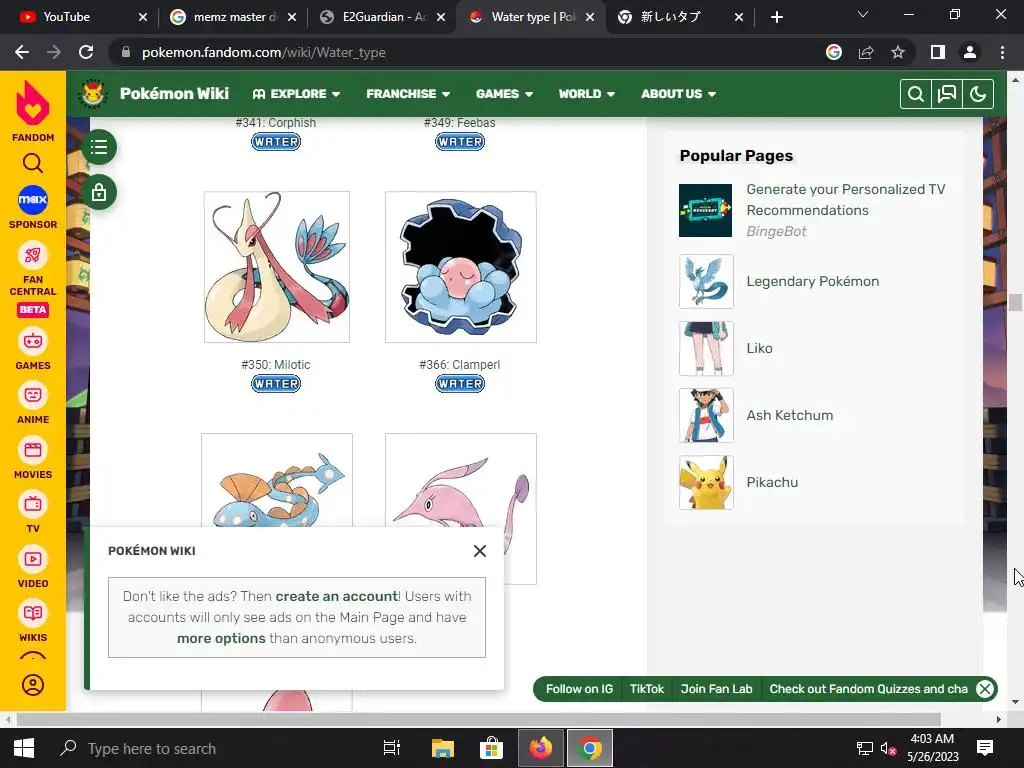Click the site lock icon in address bar

[126, 52]
